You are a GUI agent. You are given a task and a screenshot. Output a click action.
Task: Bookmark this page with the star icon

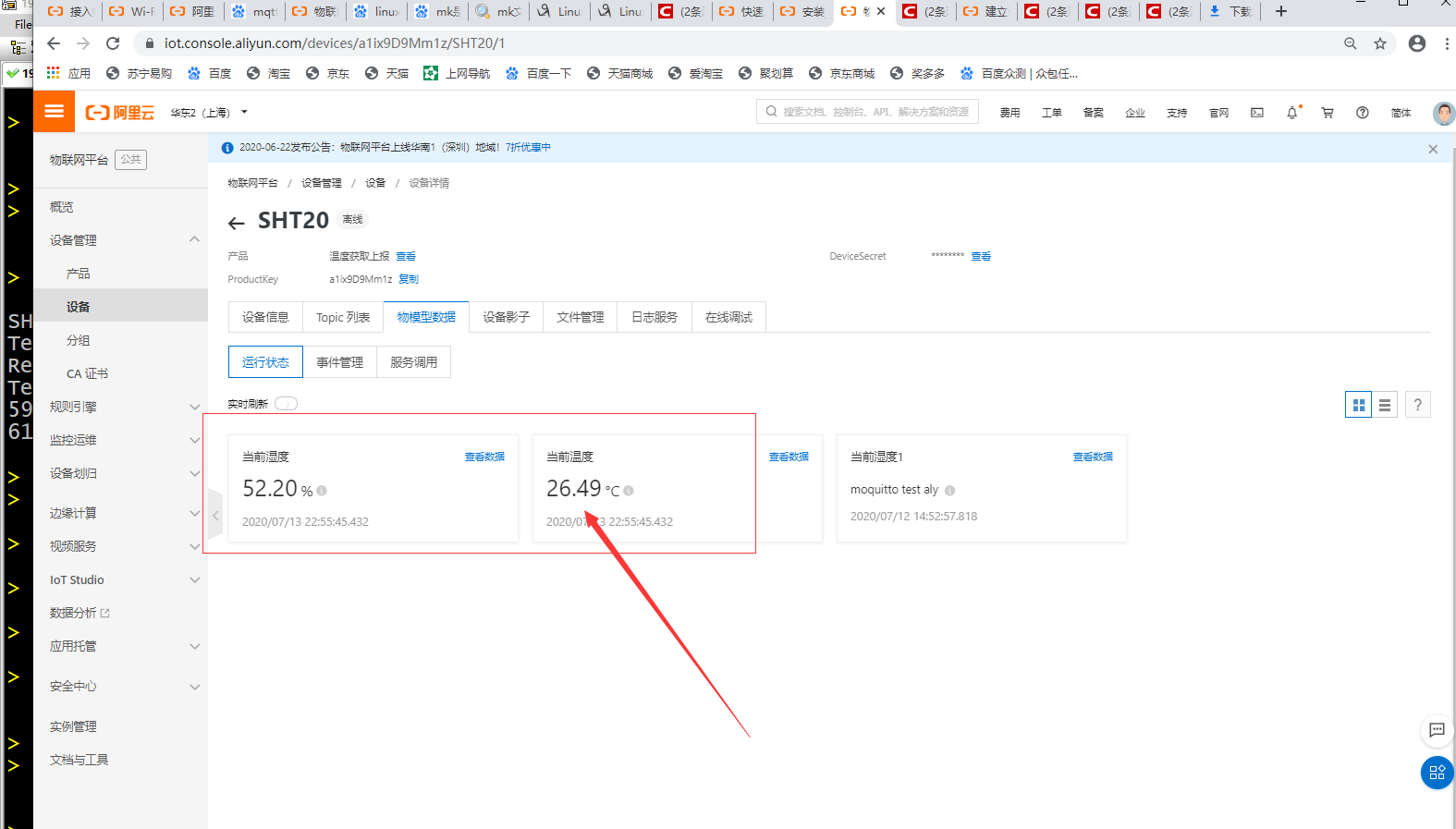pos(1380,43)
